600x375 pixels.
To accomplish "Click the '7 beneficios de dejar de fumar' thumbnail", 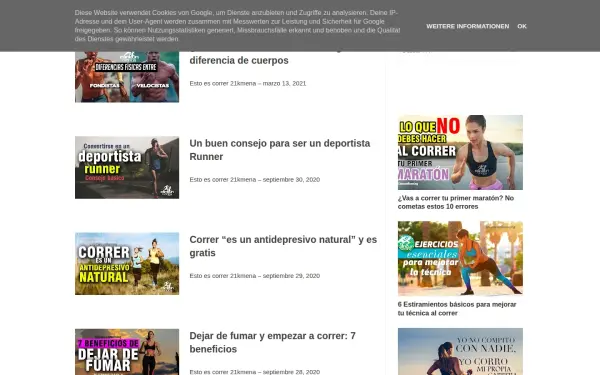I will coord(127,352).
